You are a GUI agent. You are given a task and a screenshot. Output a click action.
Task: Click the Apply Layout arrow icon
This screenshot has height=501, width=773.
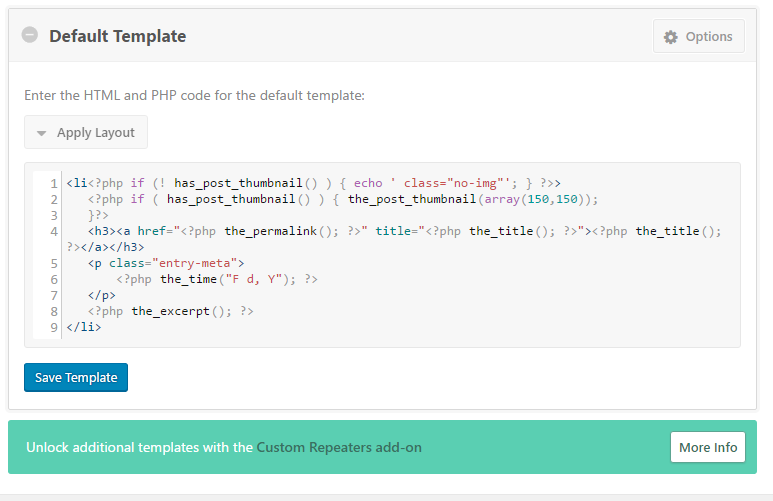pyautogui.click(x=41, y=133)
